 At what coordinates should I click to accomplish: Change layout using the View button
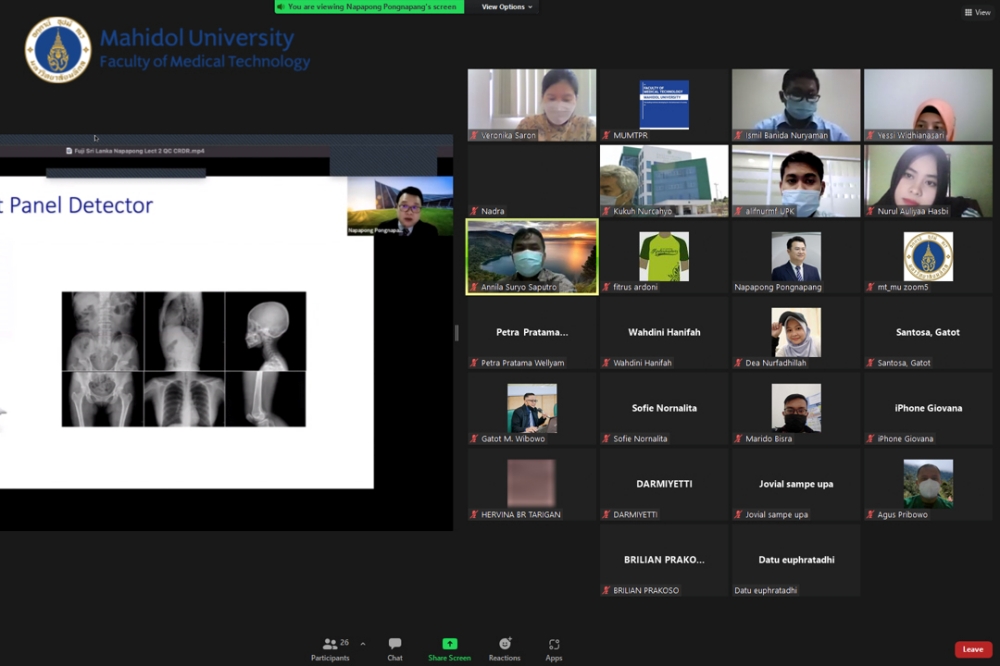point(977,13)
